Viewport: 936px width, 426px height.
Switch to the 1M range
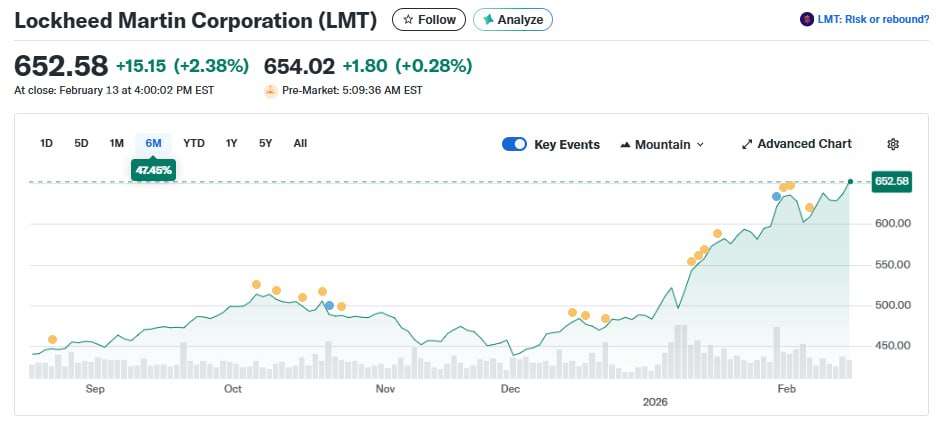[x=116, y=143]
